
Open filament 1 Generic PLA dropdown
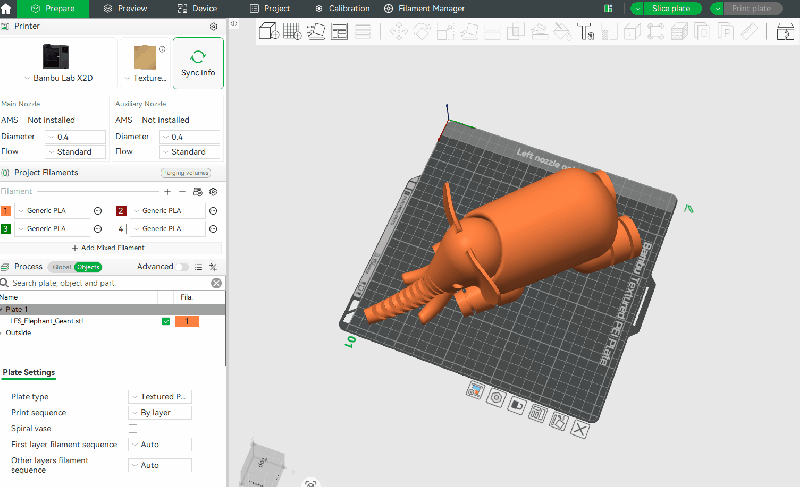tap(52, 211)
